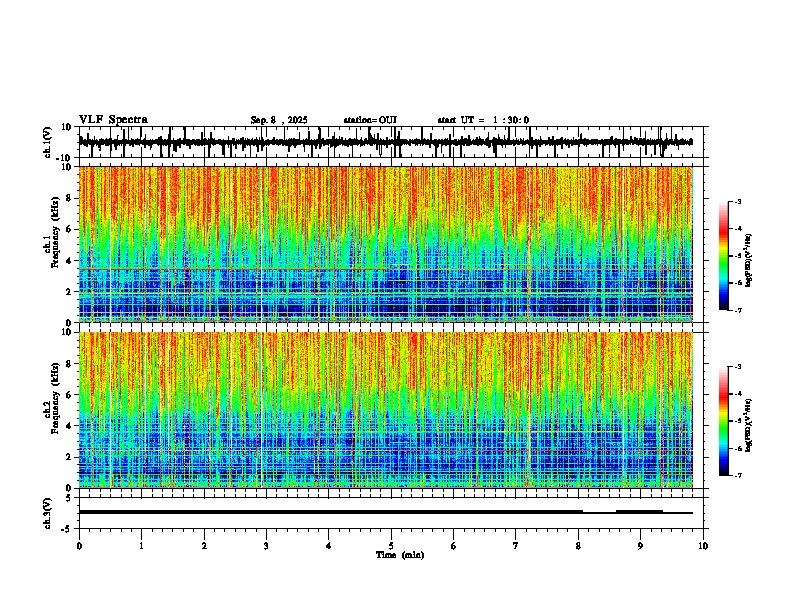Click the ch.2 "Frequency (kHz)" axis label
792x612 pixels.
click(x=55, y=398)
